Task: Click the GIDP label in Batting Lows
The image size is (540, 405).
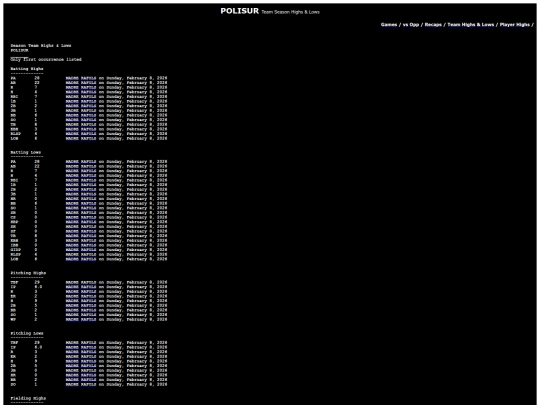Action: 15,250
